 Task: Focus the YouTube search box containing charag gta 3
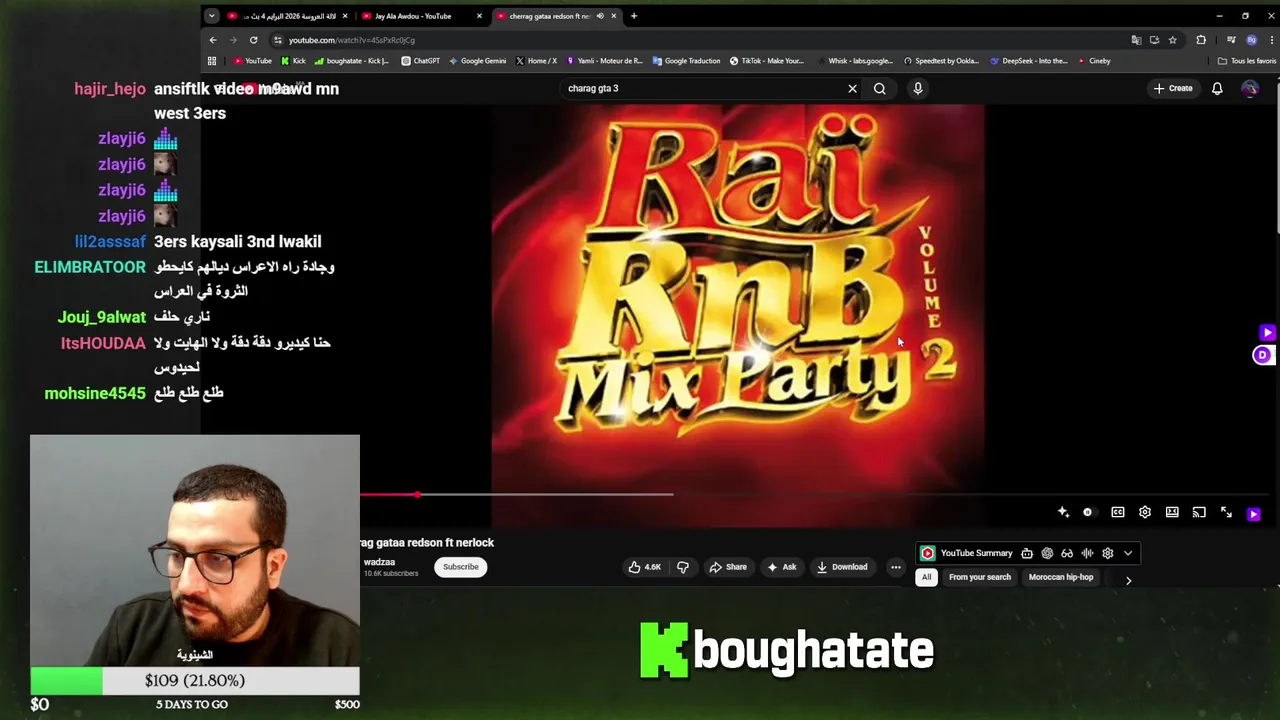pos(705,88)
